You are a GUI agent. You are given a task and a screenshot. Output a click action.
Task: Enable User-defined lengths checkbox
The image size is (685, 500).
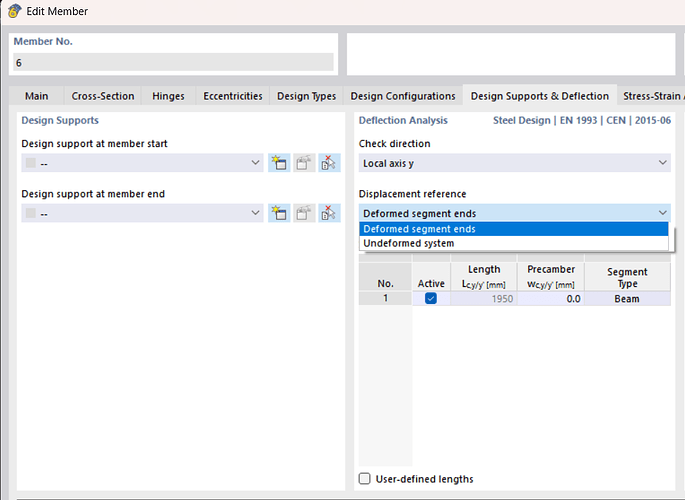(365, 479)
